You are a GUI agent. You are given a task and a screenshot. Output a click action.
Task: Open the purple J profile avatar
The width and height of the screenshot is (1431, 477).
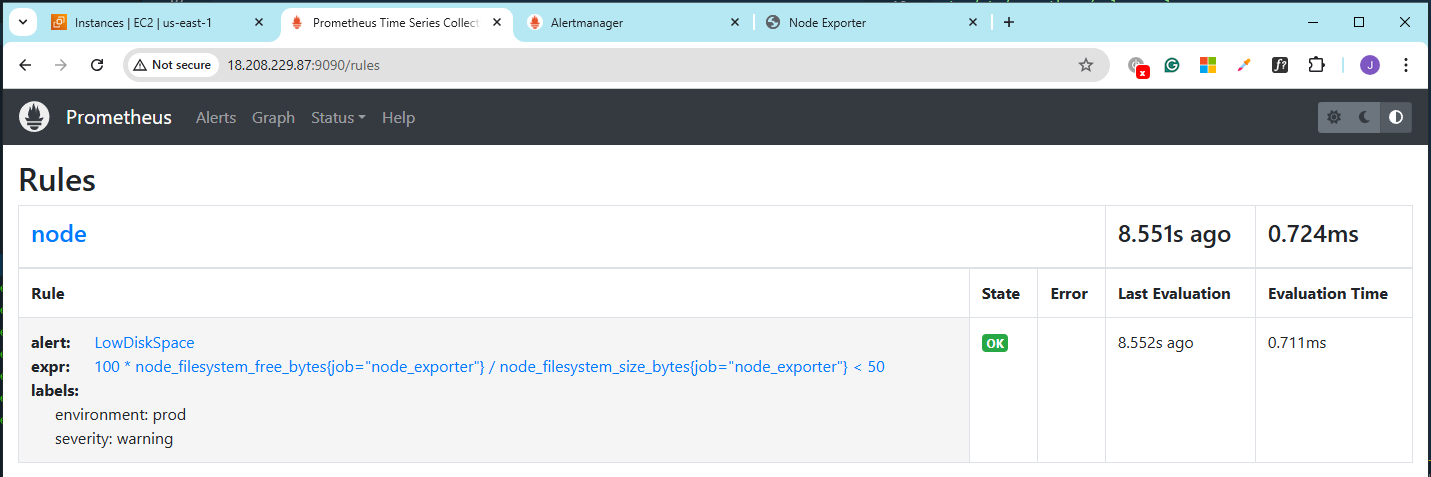1370,65
